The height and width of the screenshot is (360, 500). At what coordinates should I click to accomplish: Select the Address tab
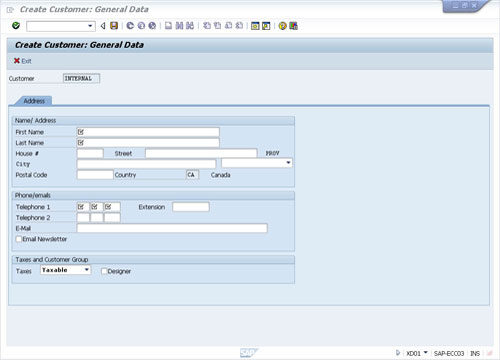coord(34,101)
